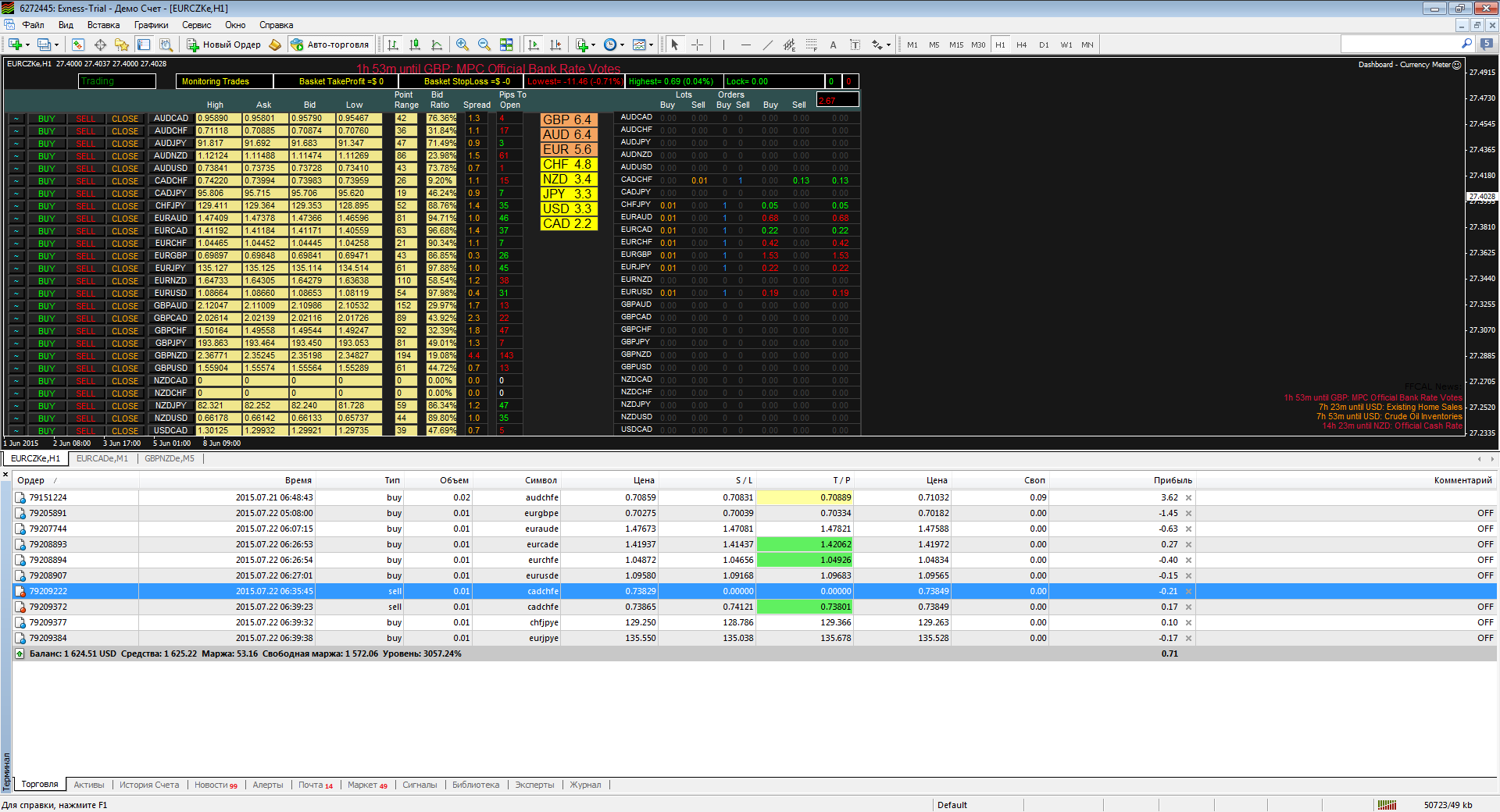1500x812 pixels.
Task: Click the toolbar search input field
Action: [x=1400, y=44]
